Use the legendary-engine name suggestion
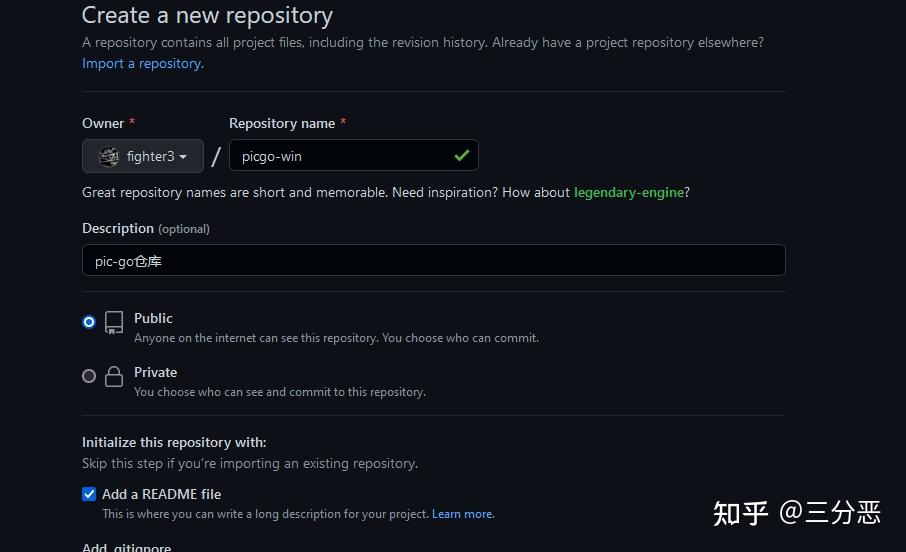This screenshot has width=906, height=552. (x=629, y=192)
